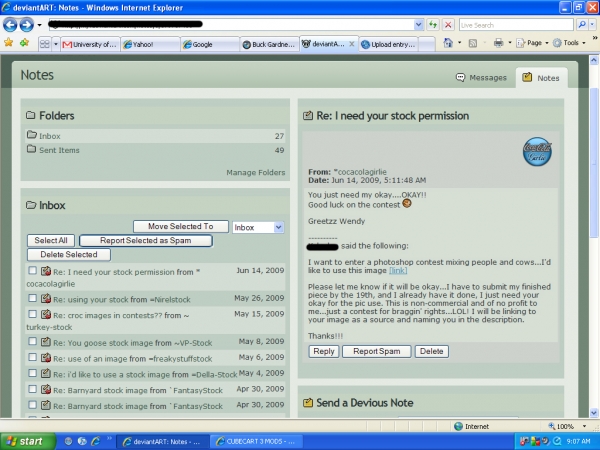600x450 pixels.
Task: Check the box for VP-Stock goose note
Action: pos(33,341)
